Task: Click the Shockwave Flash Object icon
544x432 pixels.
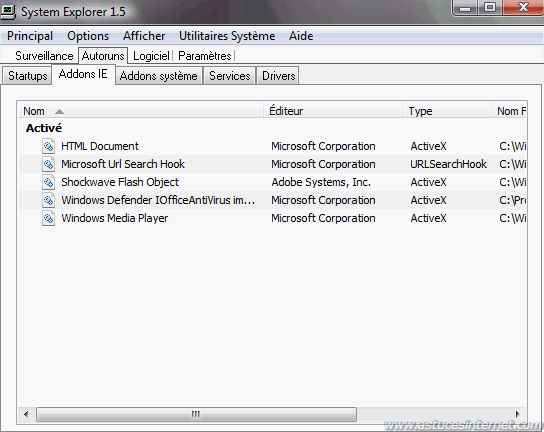Action: 48,182
